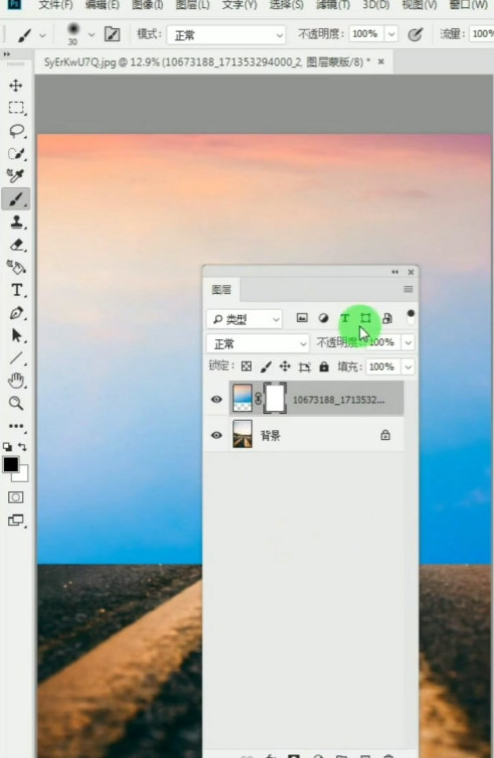Select the Hand tool
The width and height of the screenshot is (494, 758).
coord(17,381)
